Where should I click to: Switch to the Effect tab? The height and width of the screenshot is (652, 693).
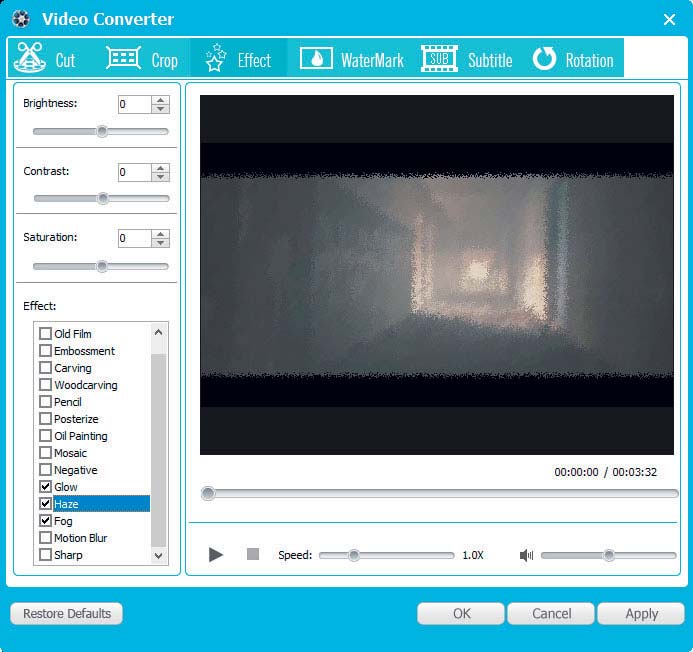pos(239,58)
